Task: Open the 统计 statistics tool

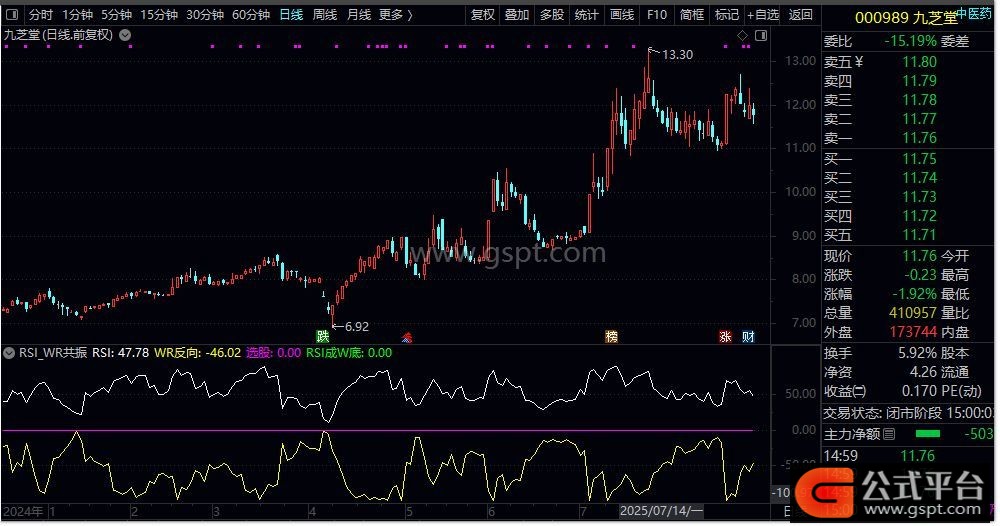Action: point(587,14)
